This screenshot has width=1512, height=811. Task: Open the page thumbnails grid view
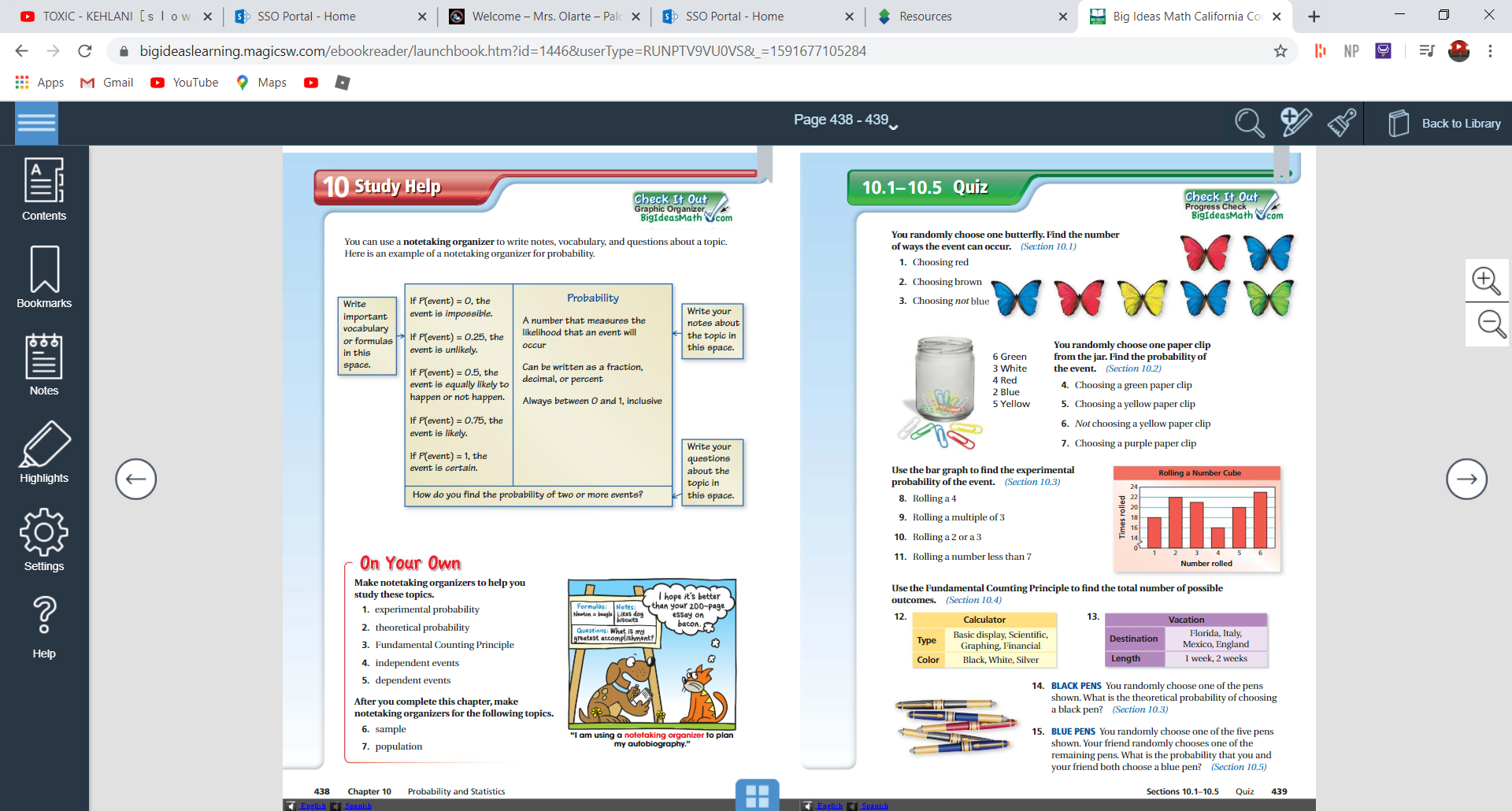pos(758,795)
